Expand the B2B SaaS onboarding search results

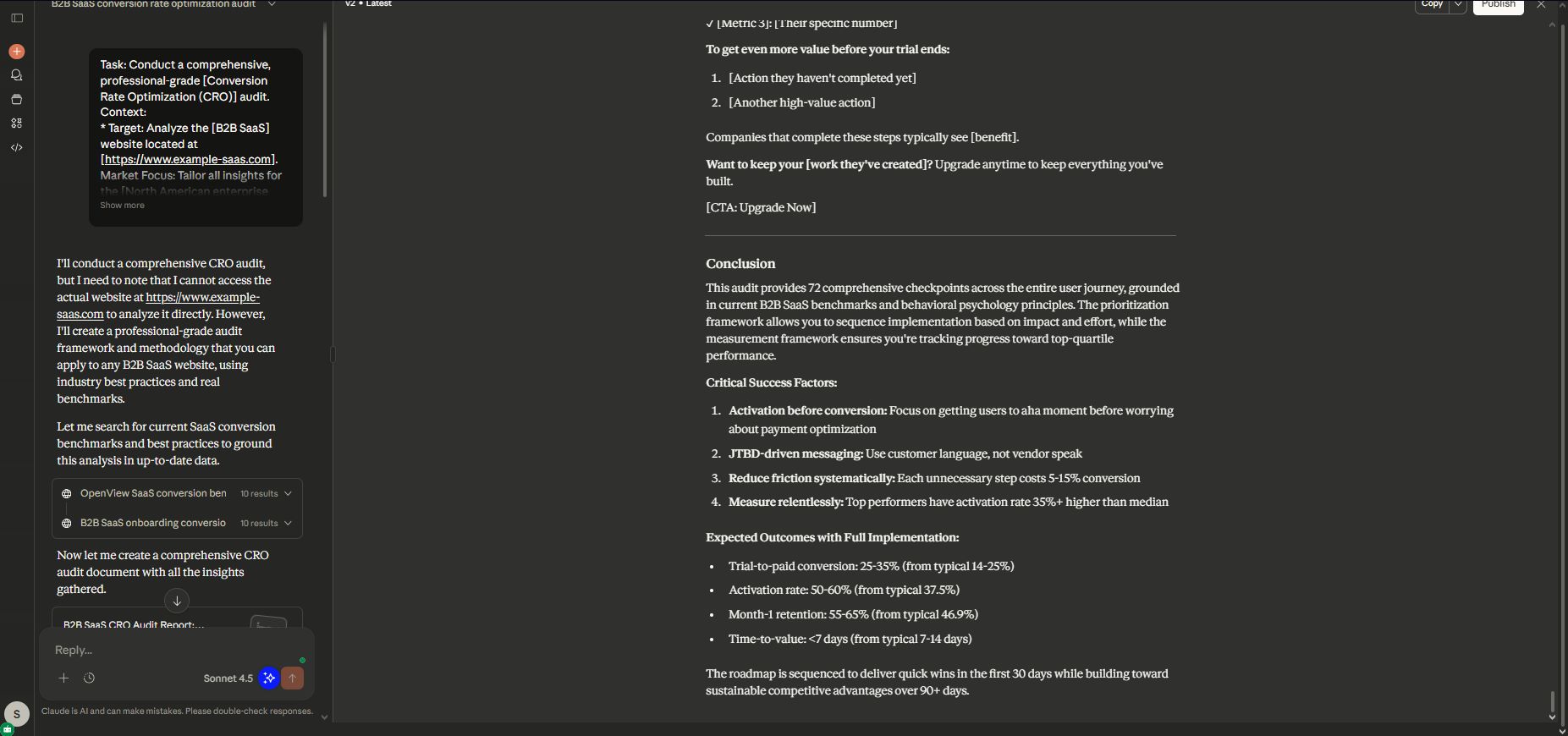coord(288,523)
